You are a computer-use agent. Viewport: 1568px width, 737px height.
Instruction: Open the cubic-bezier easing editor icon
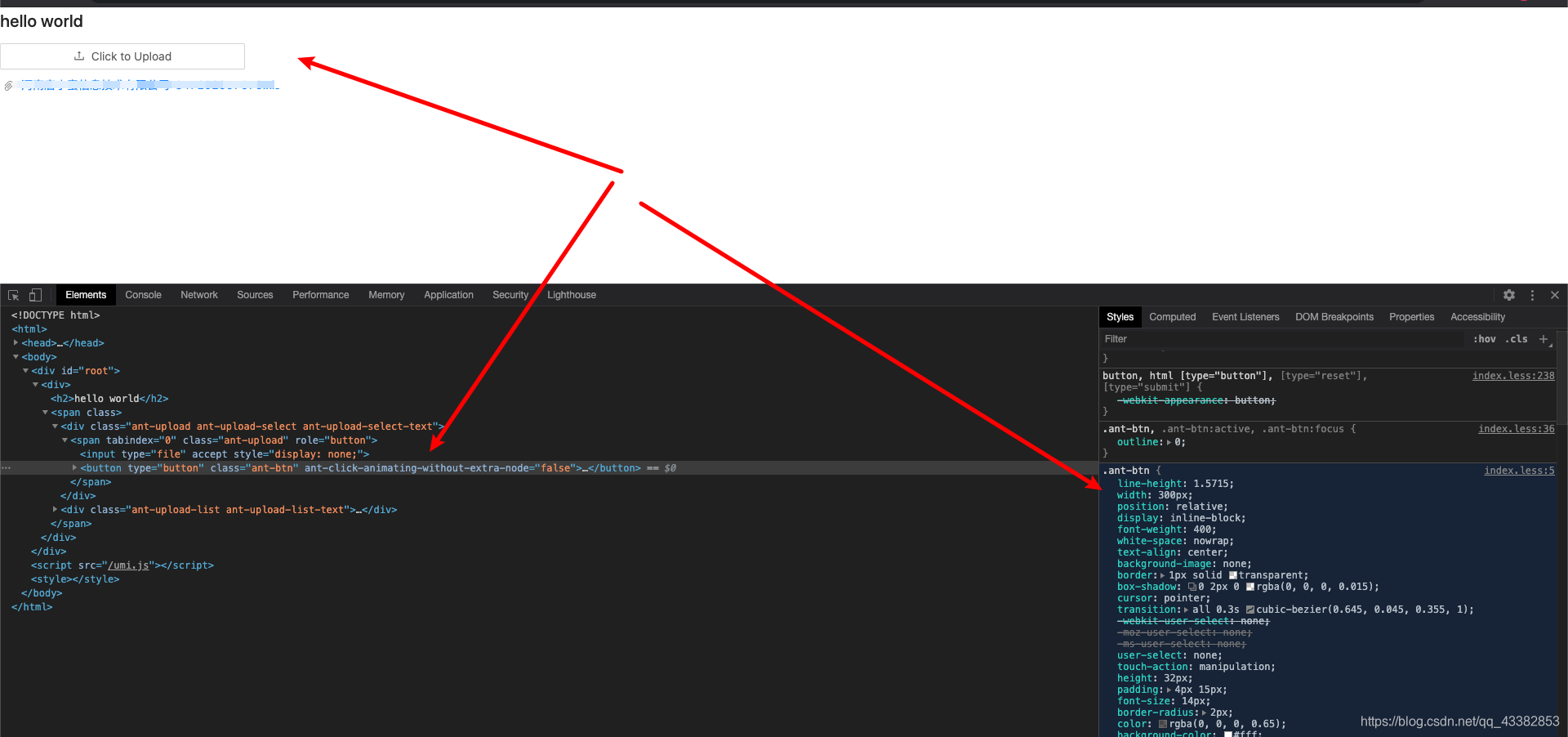[1249, 610]
